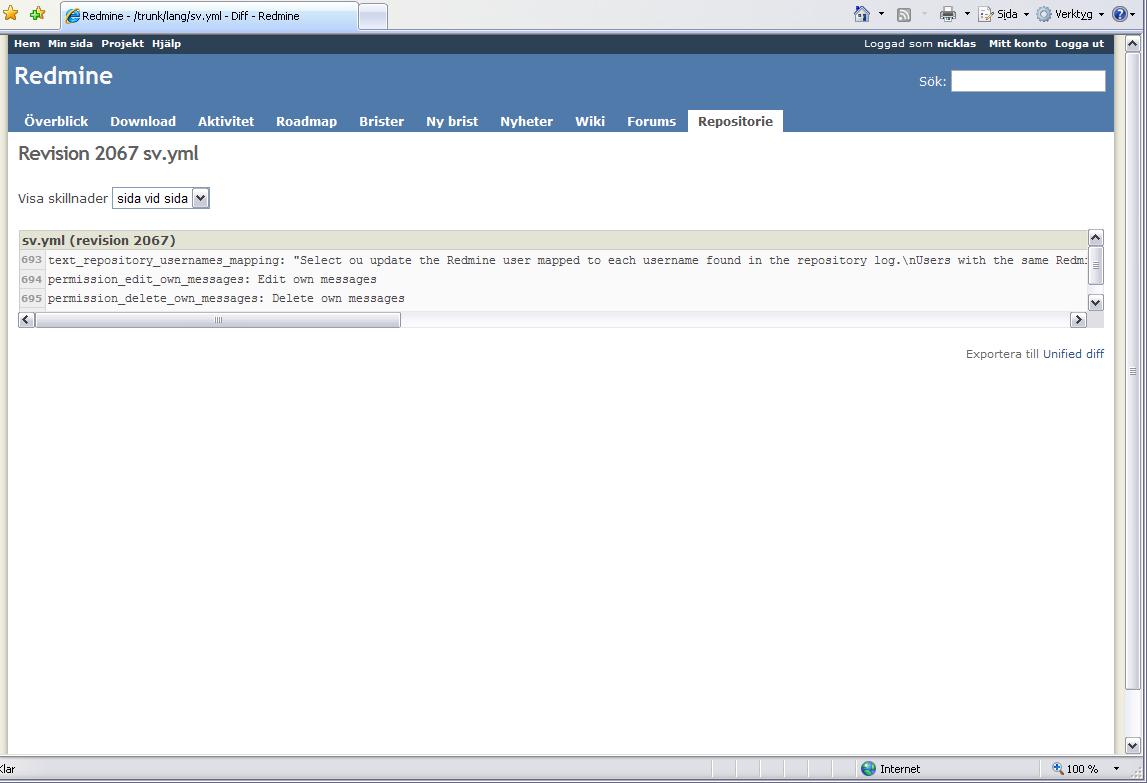Screen dimensions: 1147x783
Task: Expand the Help menu dropdown arrow
Action: click(1132, 14)
